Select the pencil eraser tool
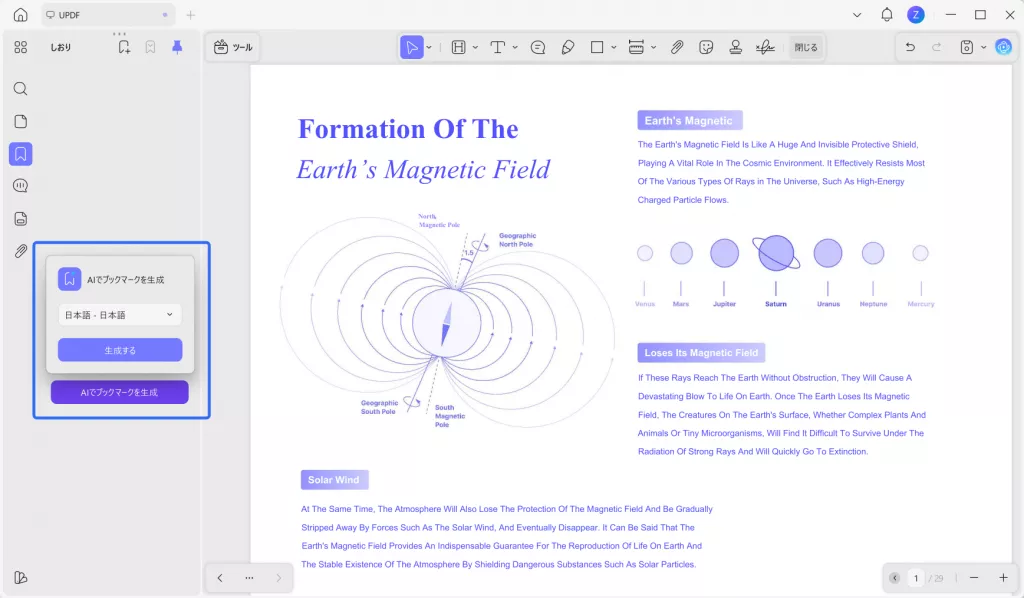Image resolution: width=1024 pixels, height=598 pixels. pos(568,47)
